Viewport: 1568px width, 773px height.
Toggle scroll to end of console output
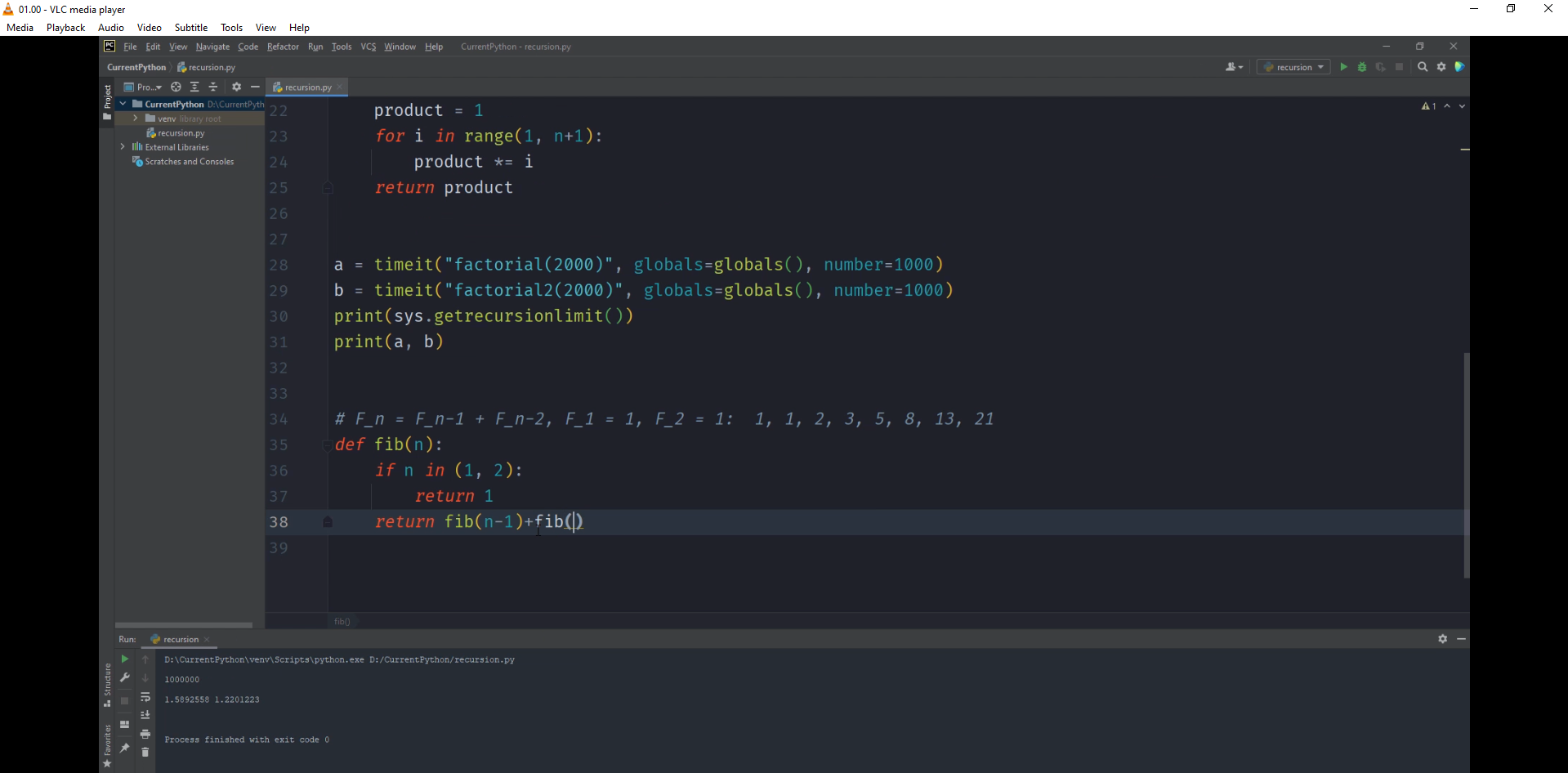point(145,715)
